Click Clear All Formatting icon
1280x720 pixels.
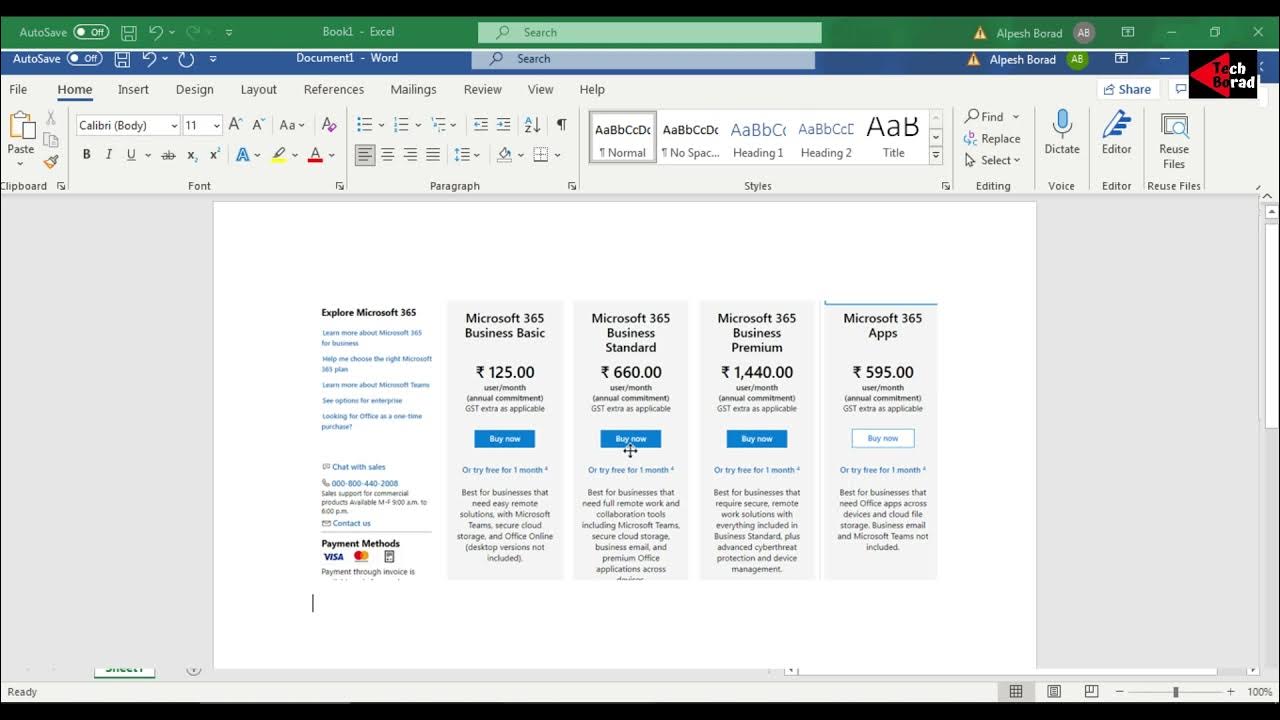[x=329, y=125]
